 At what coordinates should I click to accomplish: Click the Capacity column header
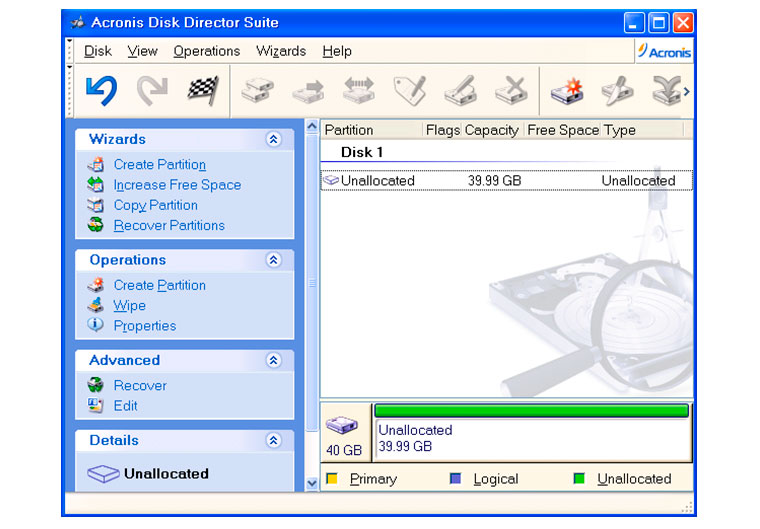pos(492,130)
